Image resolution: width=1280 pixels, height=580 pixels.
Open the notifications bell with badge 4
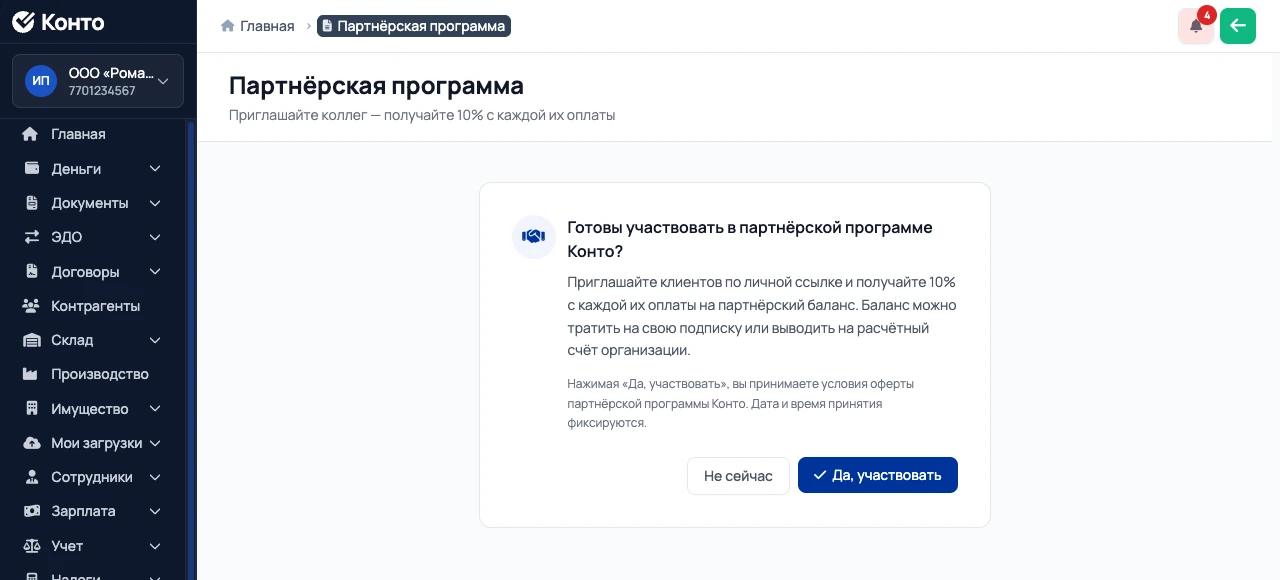(1196, 26)
